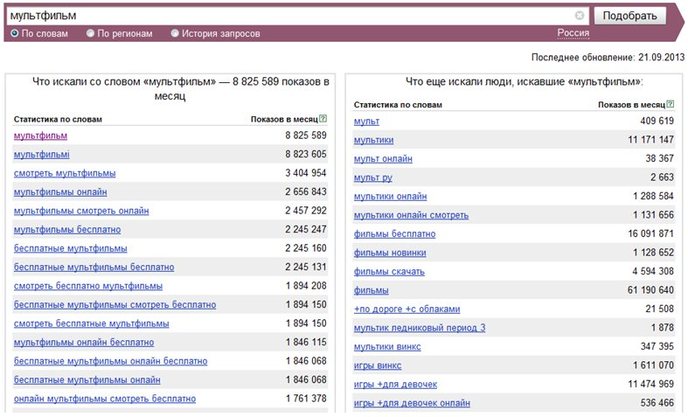Click the Подобрать button
Image resolution: width=688 pixels, height=417 pixels.
pos(630,16)
